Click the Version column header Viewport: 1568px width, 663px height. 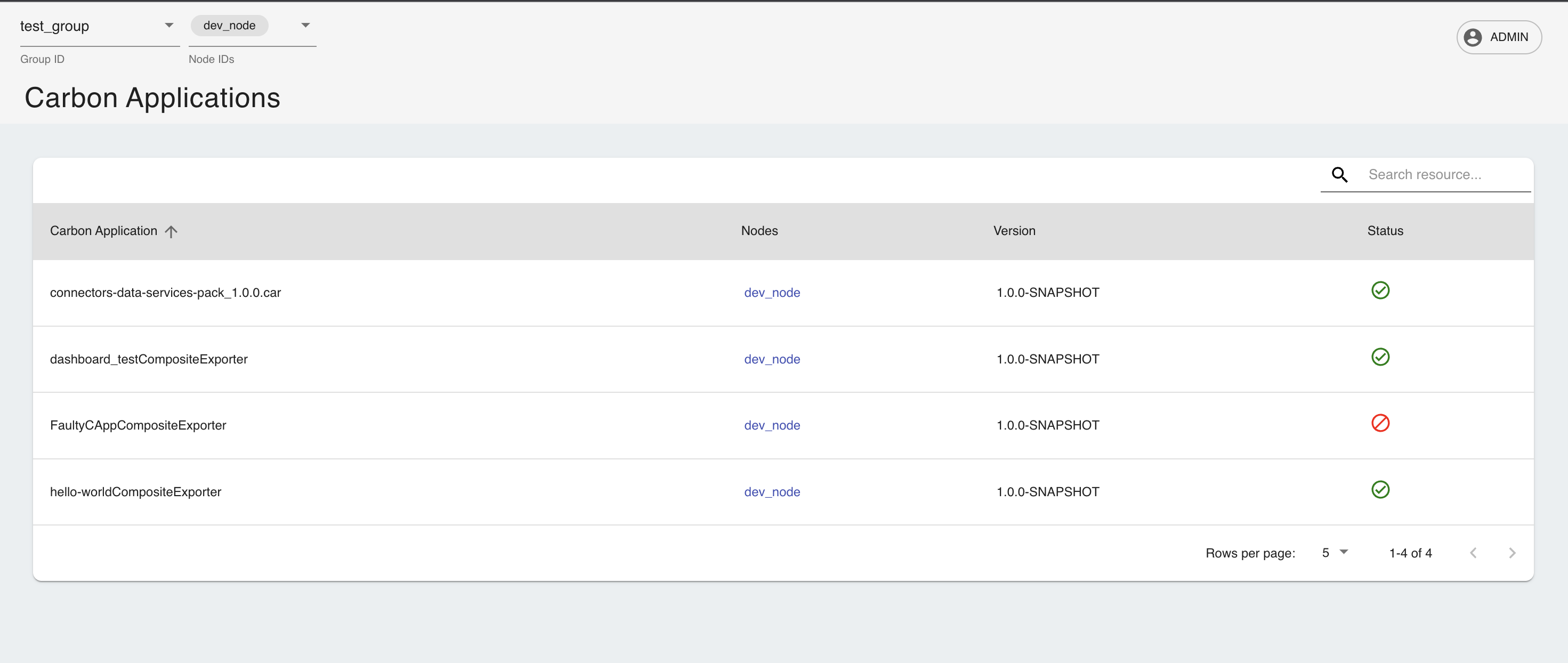point(1014,231)
